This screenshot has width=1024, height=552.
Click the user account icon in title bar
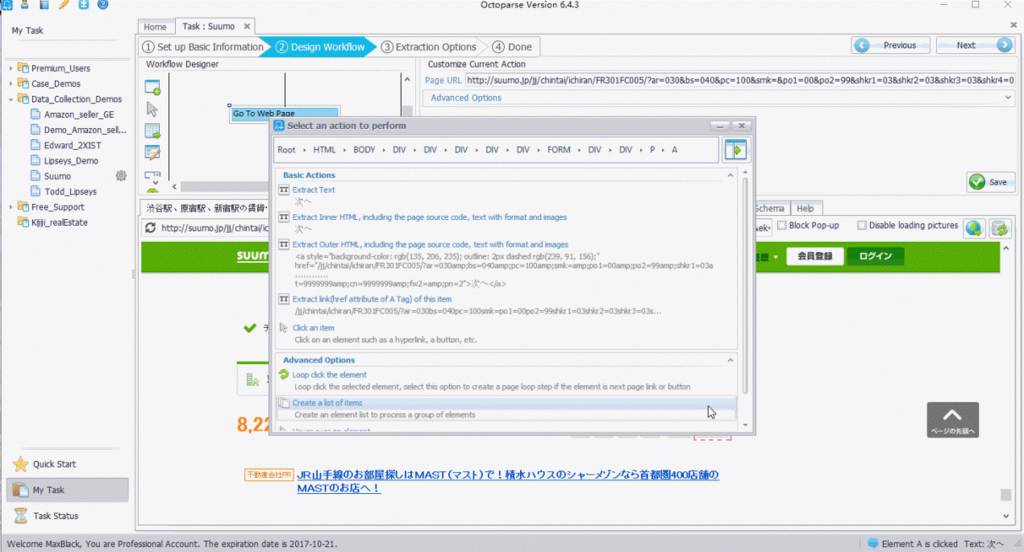click(x=24, y=4)
